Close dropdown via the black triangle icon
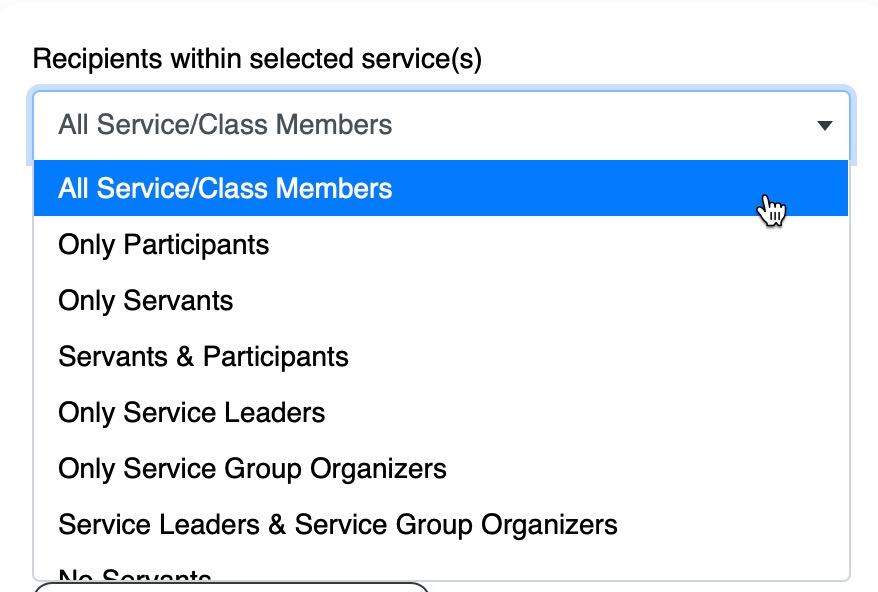Image resolution: width=878 pixels, height=592 pixels. coord(825,126)
